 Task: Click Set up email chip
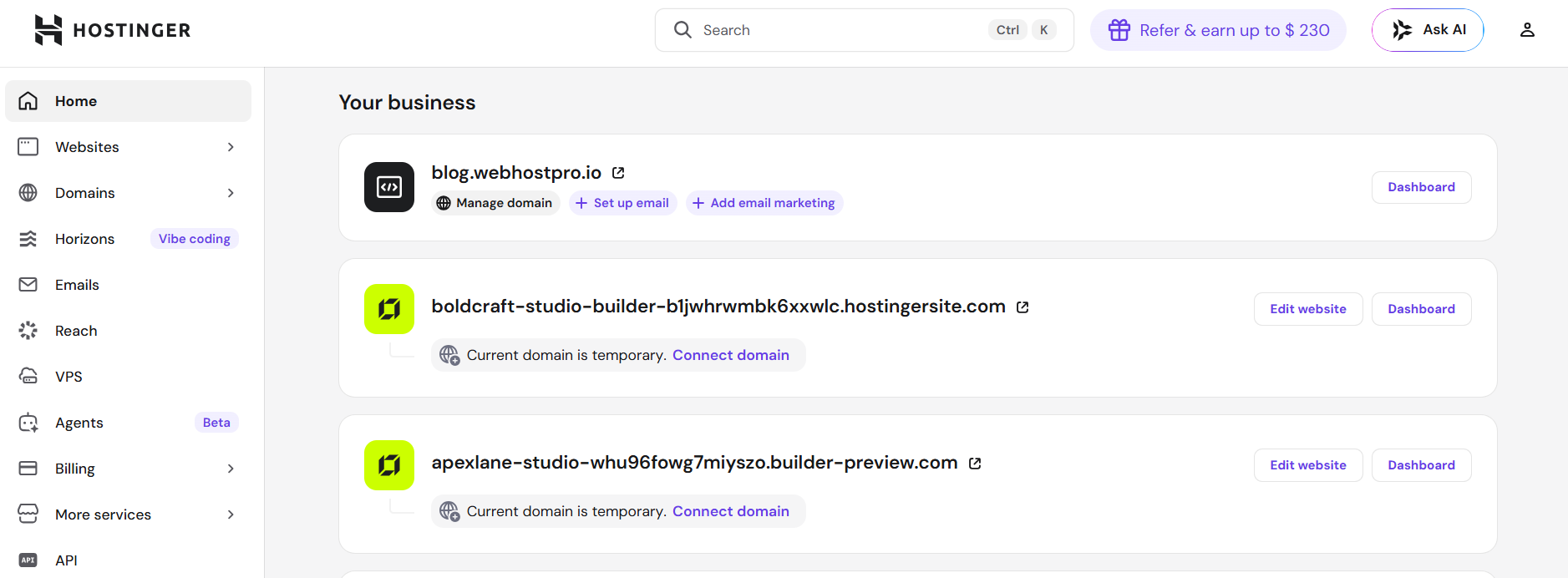point(622,203)
